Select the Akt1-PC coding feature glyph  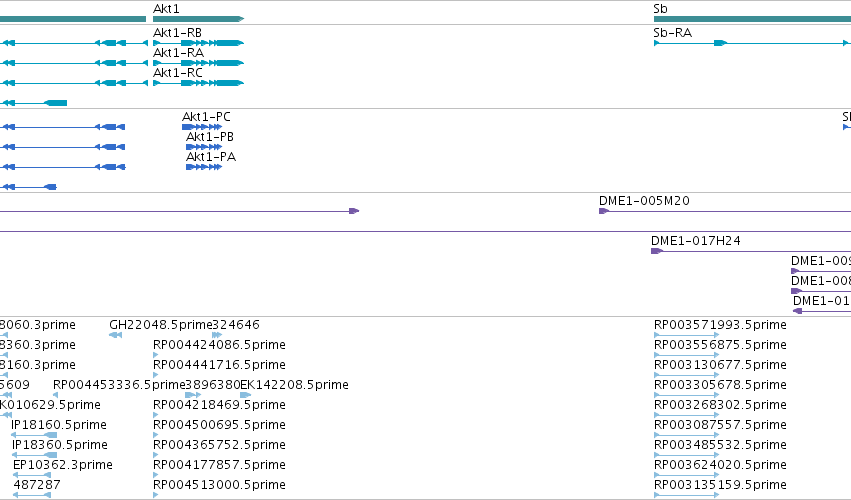click(202, 127)
